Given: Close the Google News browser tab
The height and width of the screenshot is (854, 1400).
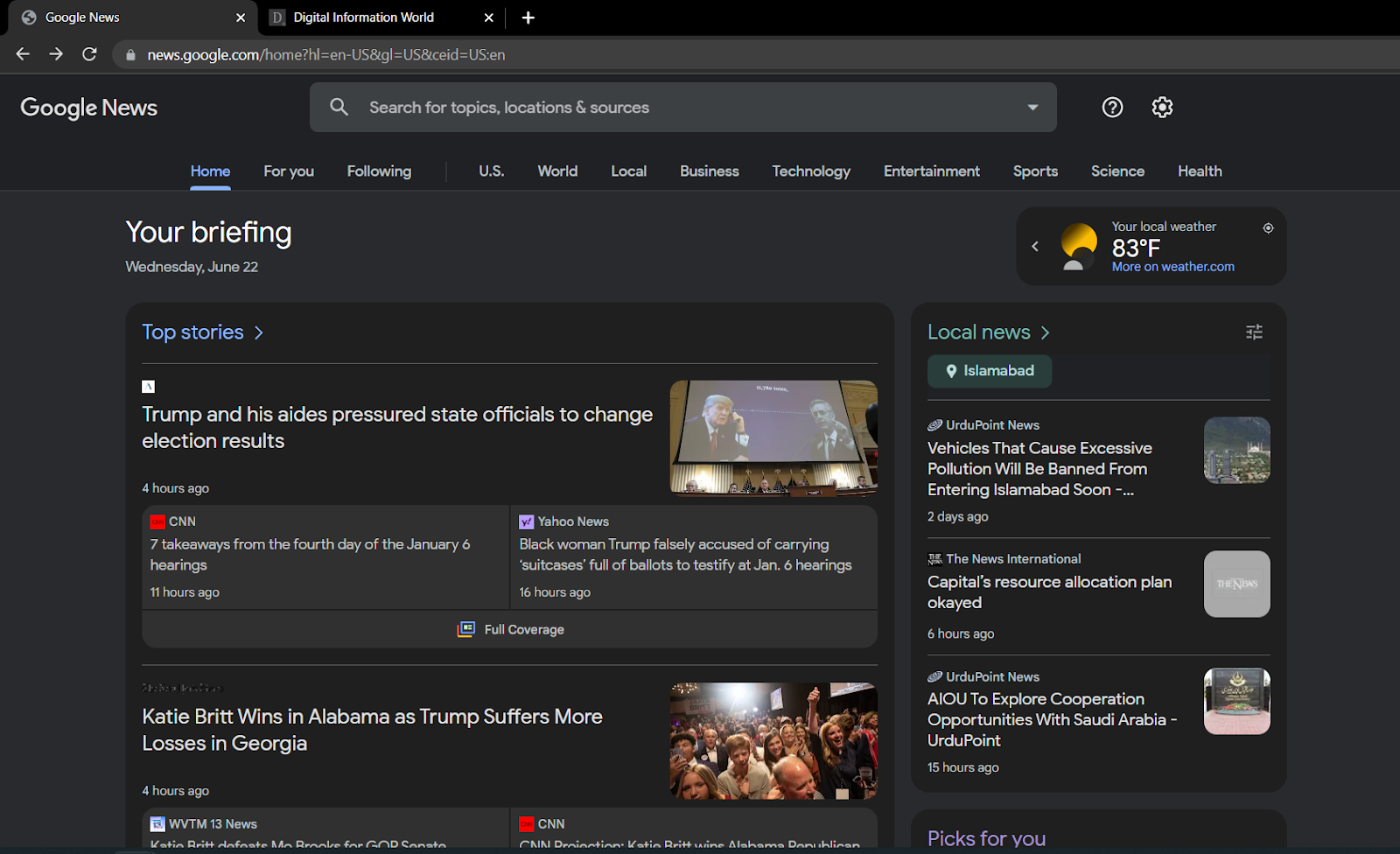Looking at the screenshot, I should coord(241,17).
